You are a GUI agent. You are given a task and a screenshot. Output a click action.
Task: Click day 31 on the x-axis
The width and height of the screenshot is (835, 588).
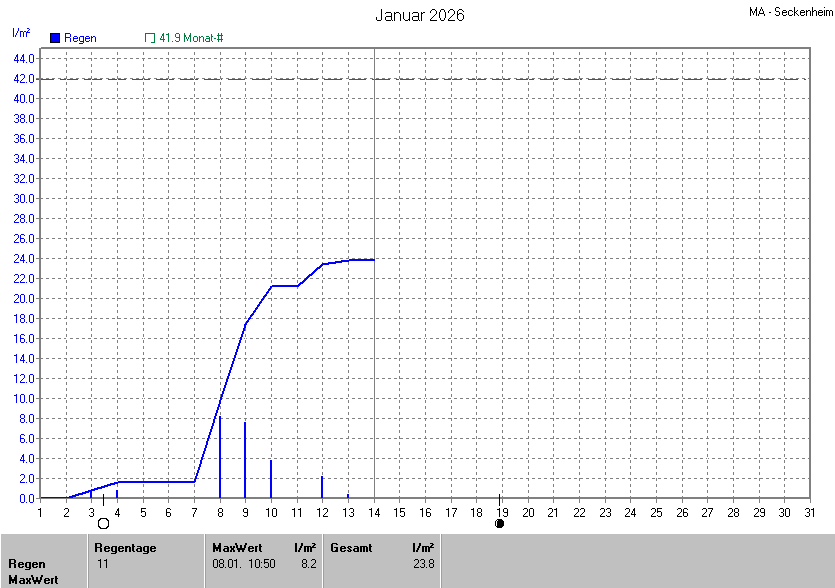[x=809, y=512]
